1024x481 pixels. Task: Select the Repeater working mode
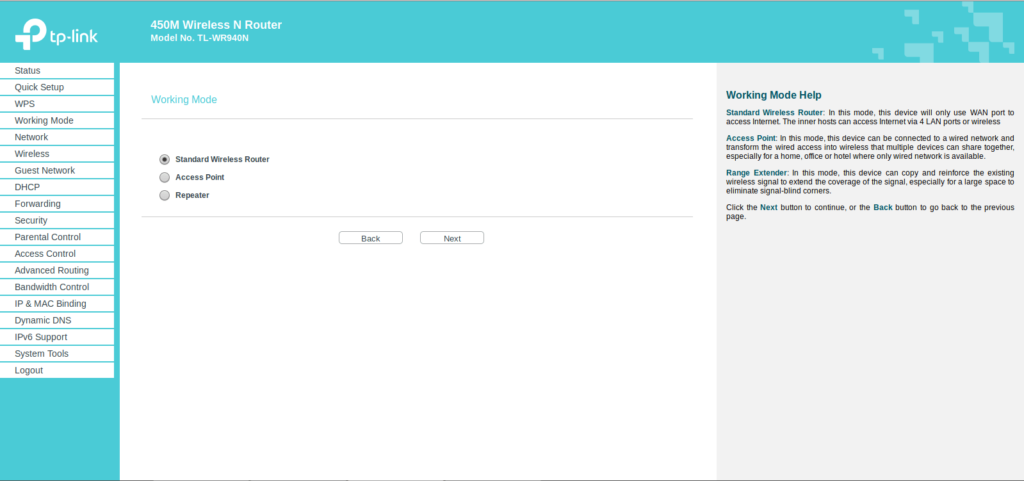click(x=165, y=195)
